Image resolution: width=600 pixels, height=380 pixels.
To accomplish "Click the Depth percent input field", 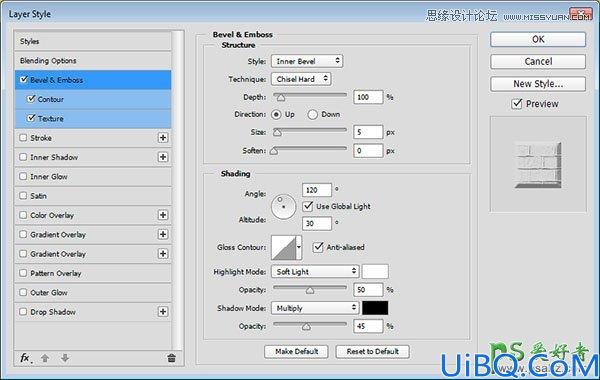I will 368,97.
